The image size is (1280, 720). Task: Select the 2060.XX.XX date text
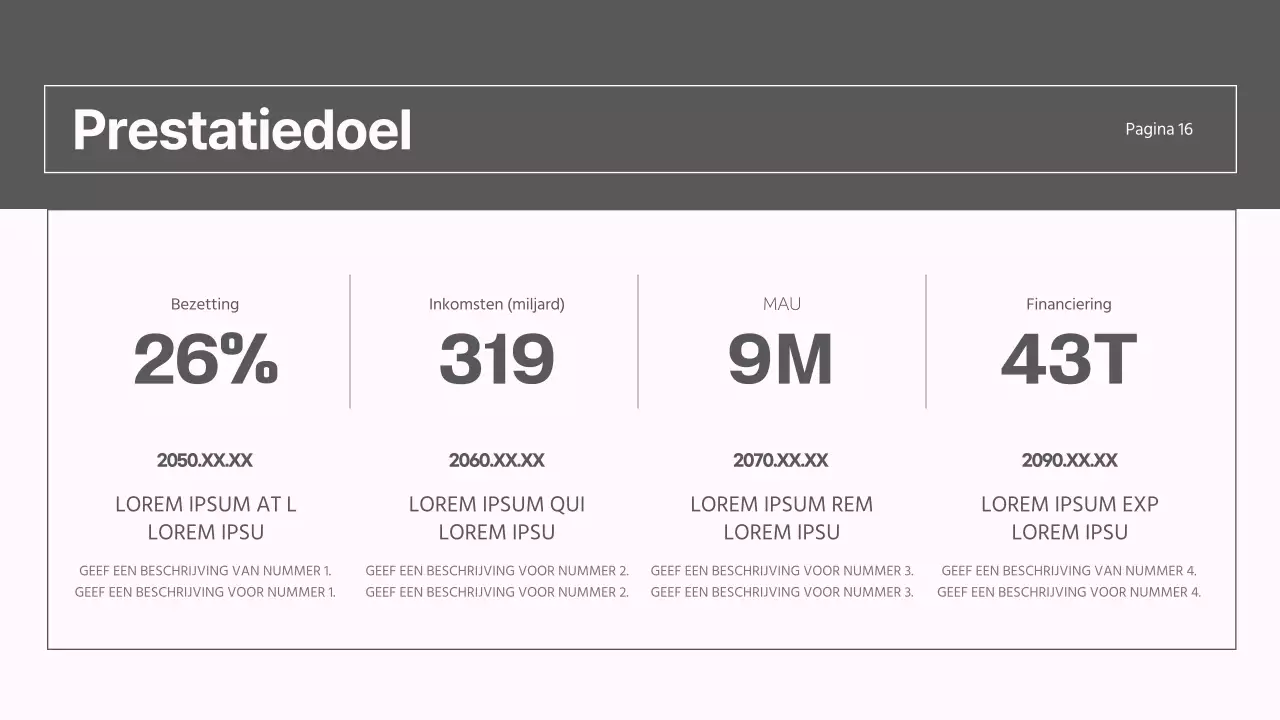pos(497,461)
